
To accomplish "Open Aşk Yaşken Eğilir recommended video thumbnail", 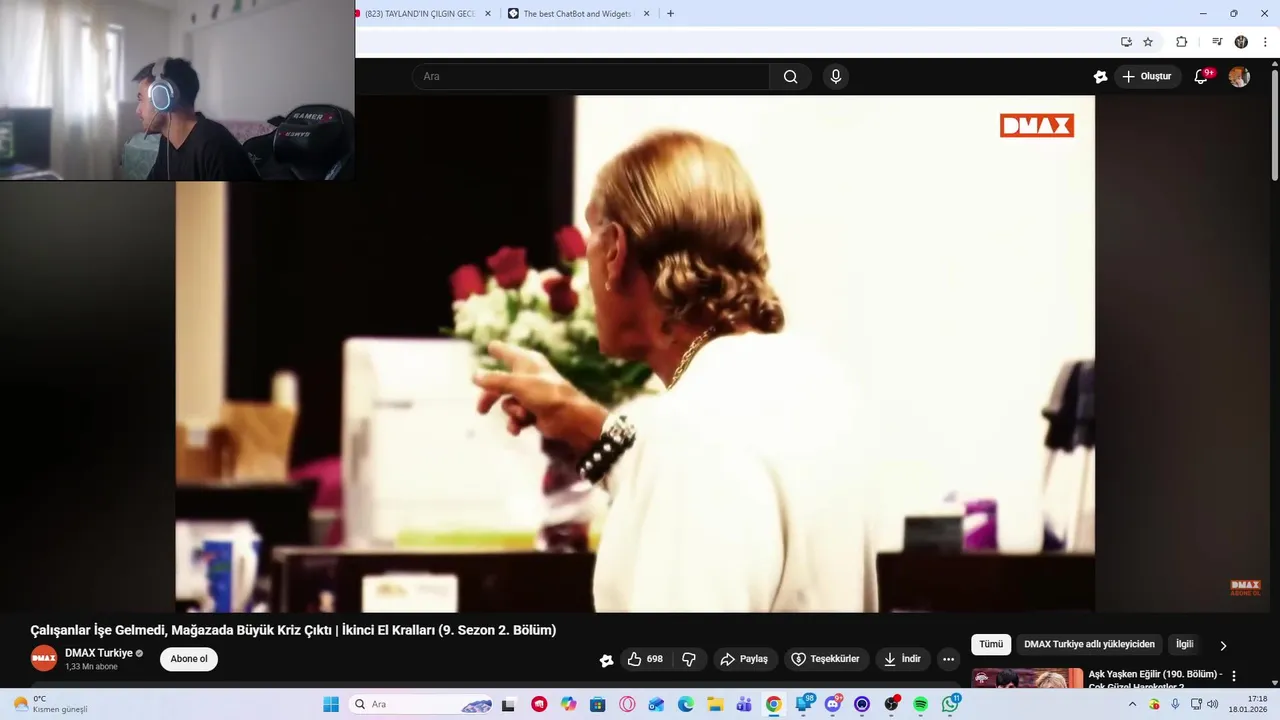I will tap(1027, 678).
